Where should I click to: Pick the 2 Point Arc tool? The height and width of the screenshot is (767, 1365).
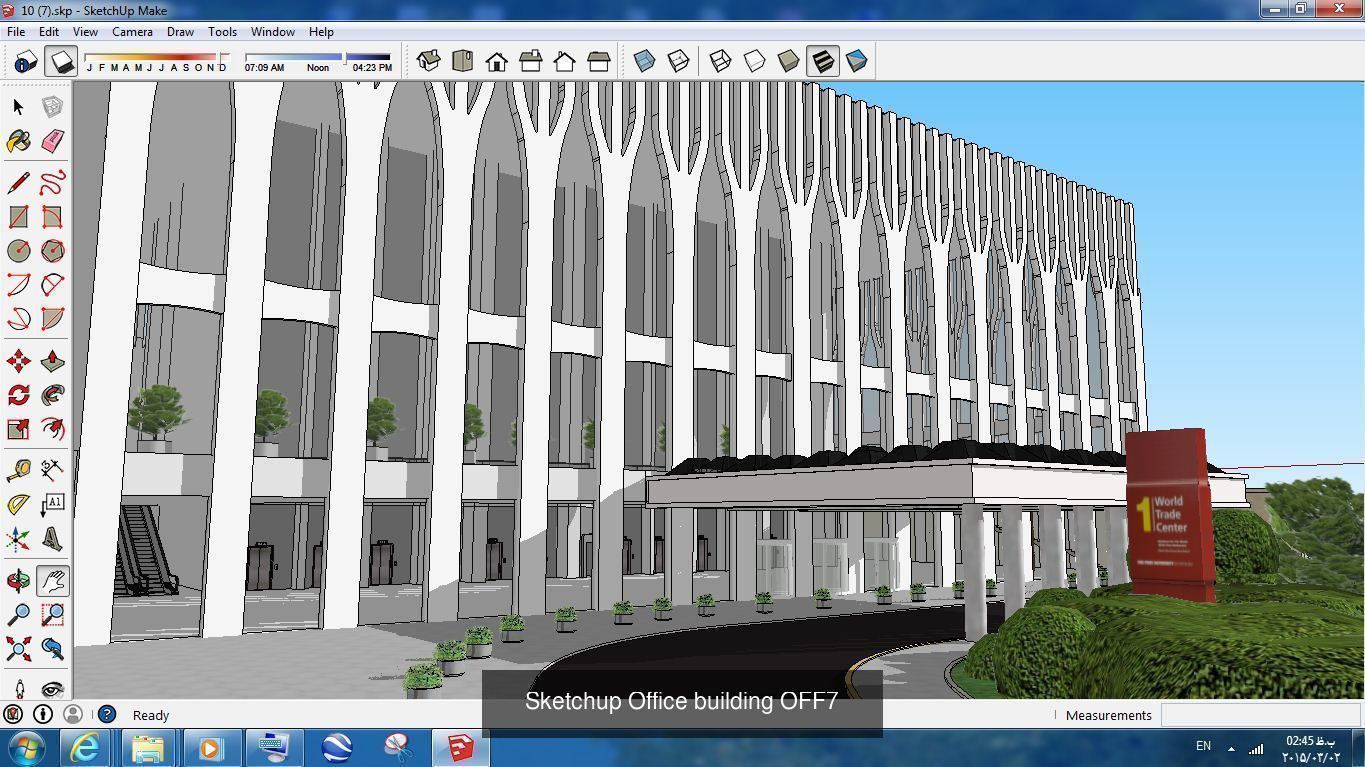(52, 285)
